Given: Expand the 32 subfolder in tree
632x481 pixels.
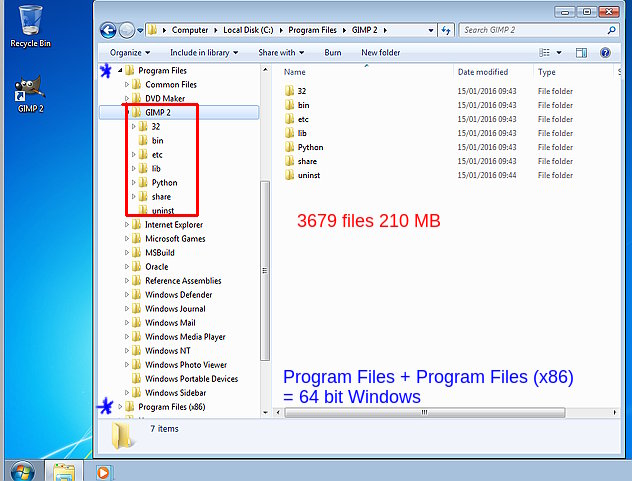Looking at the screenshot, I should 133,127.
